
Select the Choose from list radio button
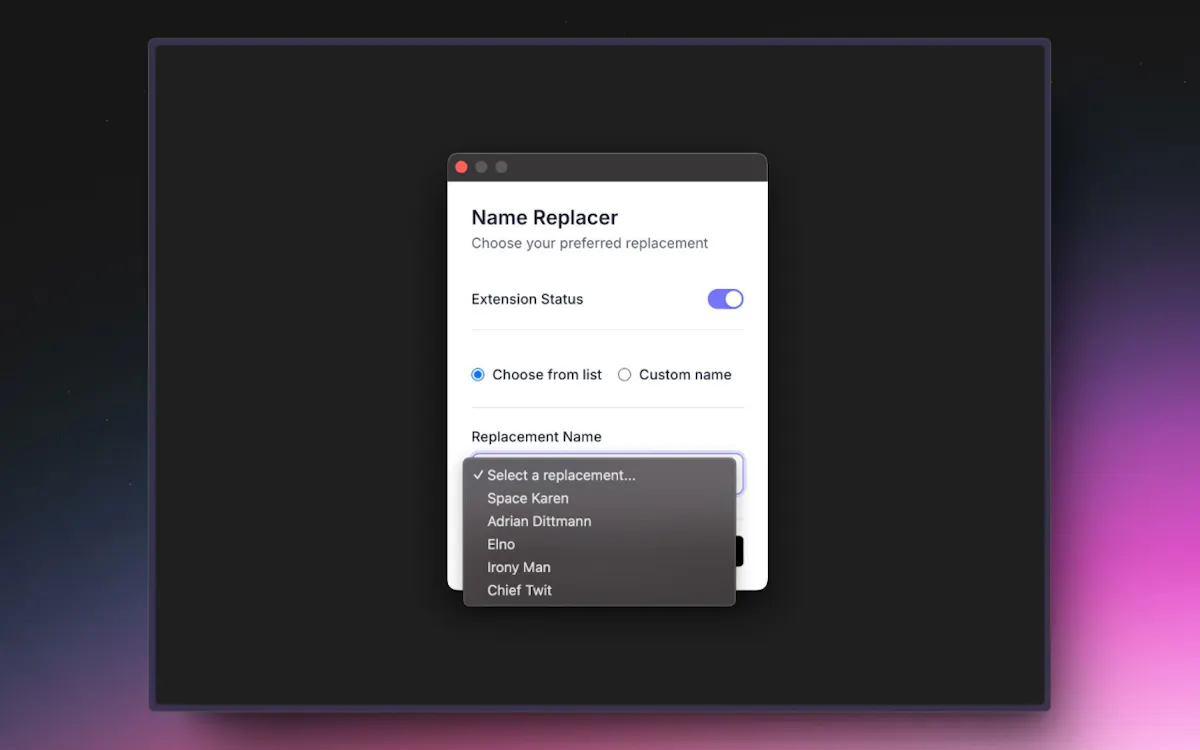[x=478, y=375]
